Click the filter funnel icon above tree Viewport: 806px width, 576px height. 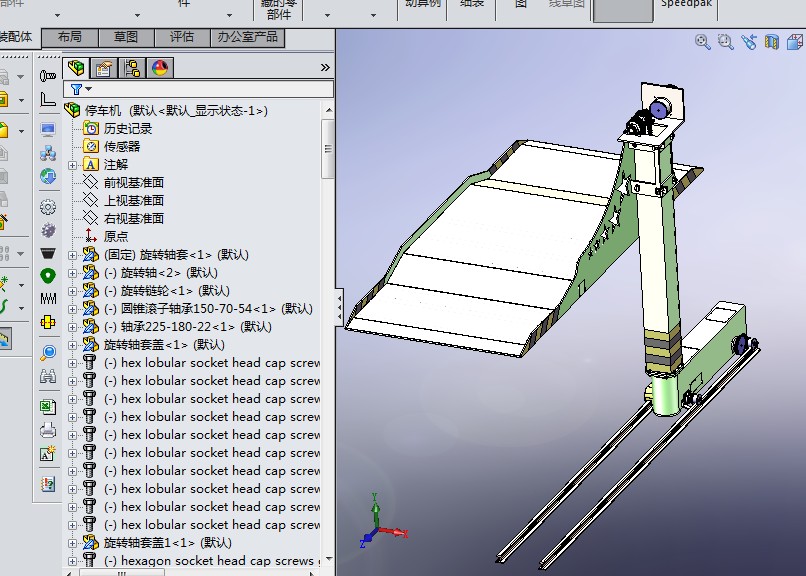tap(76, 89)
